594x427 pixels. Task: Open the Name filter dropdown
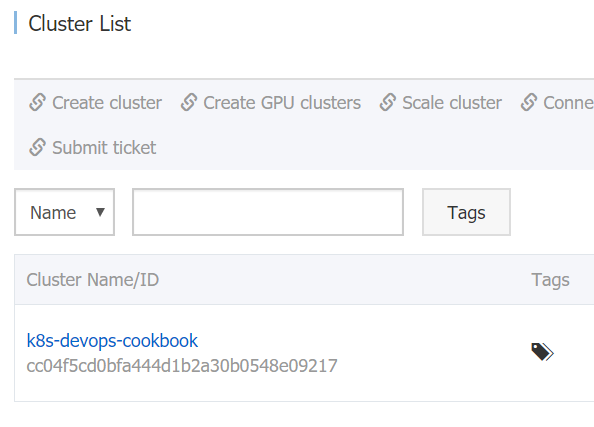[64, 212]
